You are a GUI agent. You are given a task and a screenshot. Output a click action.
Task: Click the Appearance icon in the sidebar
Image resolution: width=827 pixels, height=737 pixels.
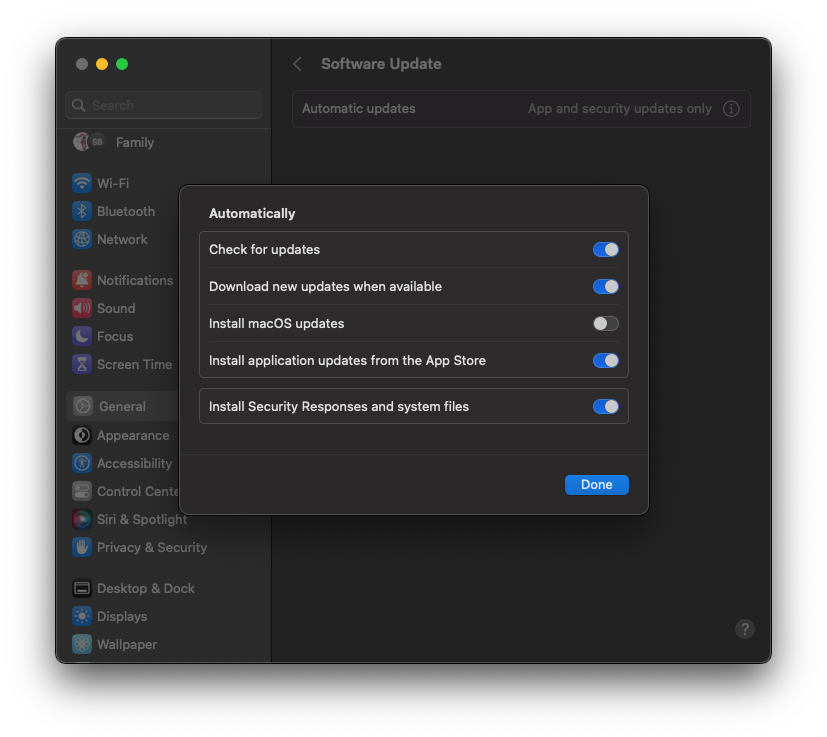click(82, 435)
